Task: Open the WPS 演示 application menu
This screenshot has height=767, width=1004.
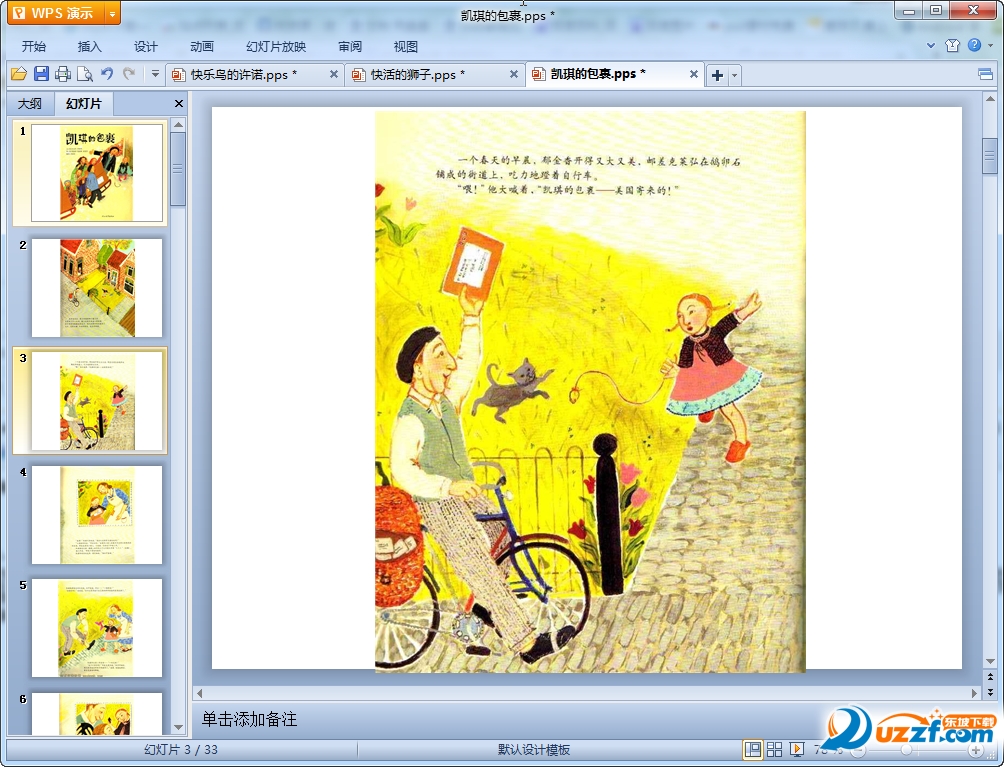Action: coord(55,13)
